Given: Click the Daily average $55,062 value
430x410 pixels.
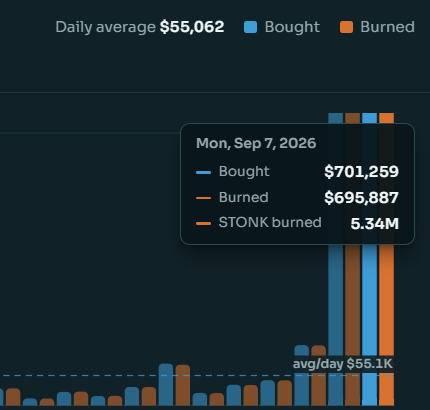Looking at the screenshot, I should 192,27.
